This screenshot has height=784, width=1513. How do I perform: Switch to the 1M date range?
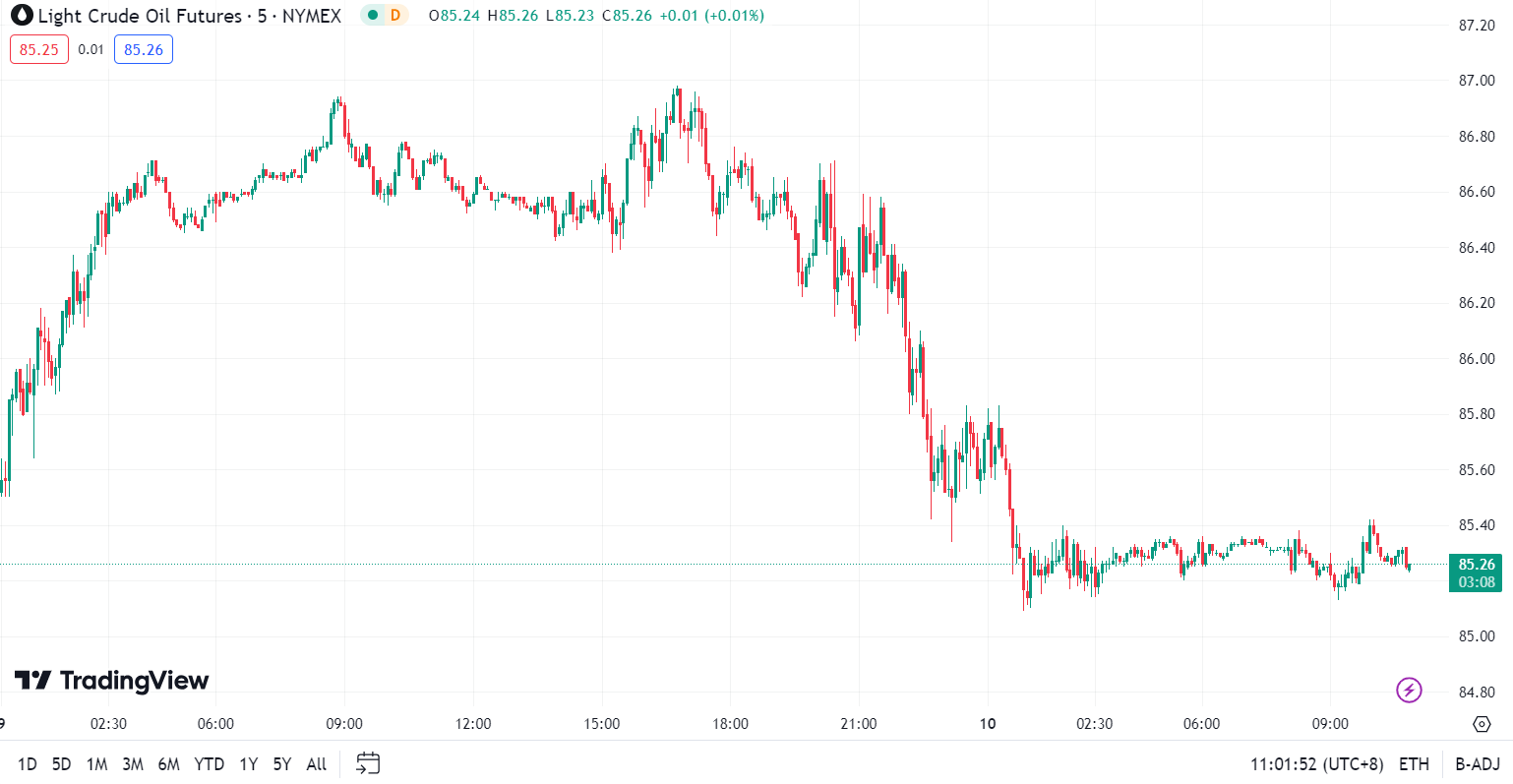coord(96,764)
